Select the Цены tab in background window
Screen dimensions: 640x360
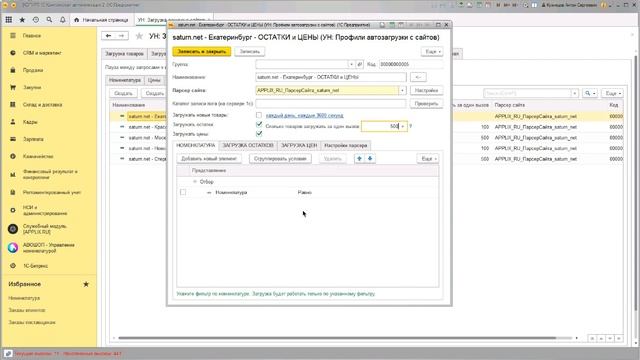154,80
